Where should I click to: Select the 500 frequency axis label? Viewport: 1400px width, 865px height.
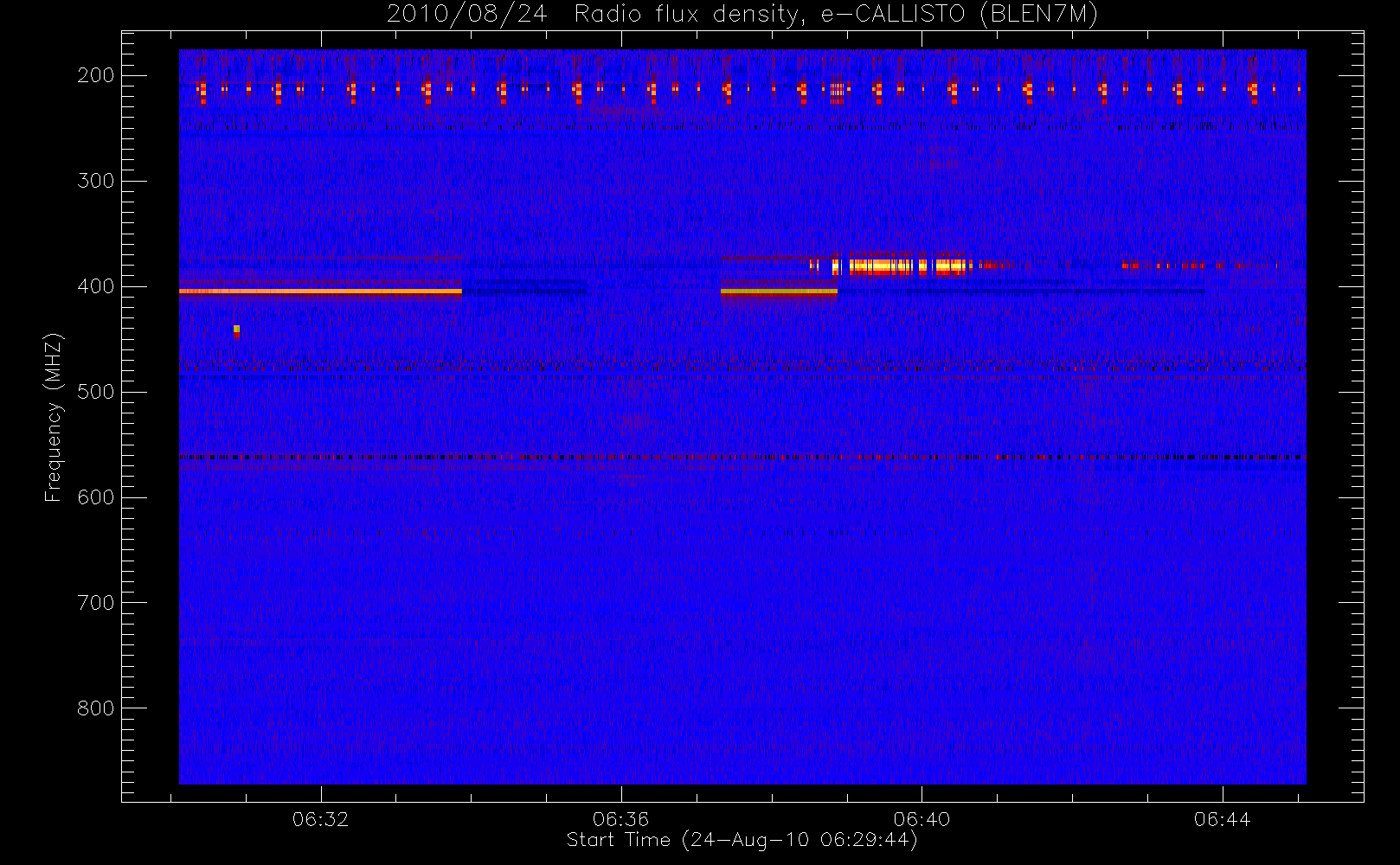coord(95,392)
